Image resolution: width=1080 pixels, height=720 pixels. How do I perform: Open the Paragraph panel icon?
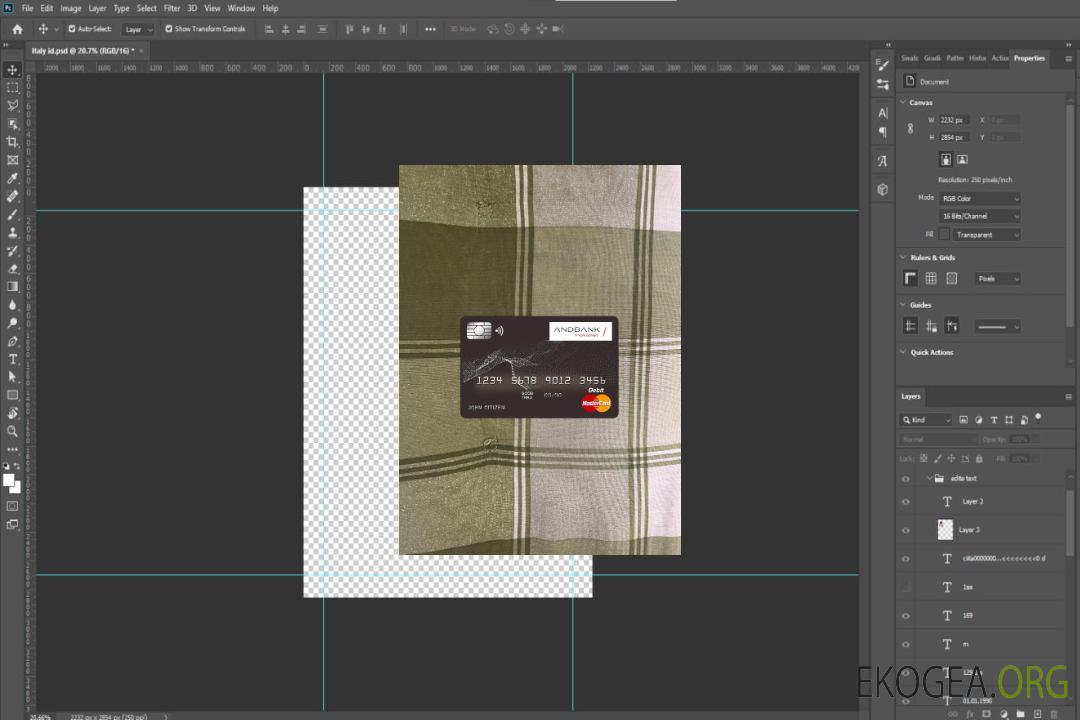coord(882,132)
